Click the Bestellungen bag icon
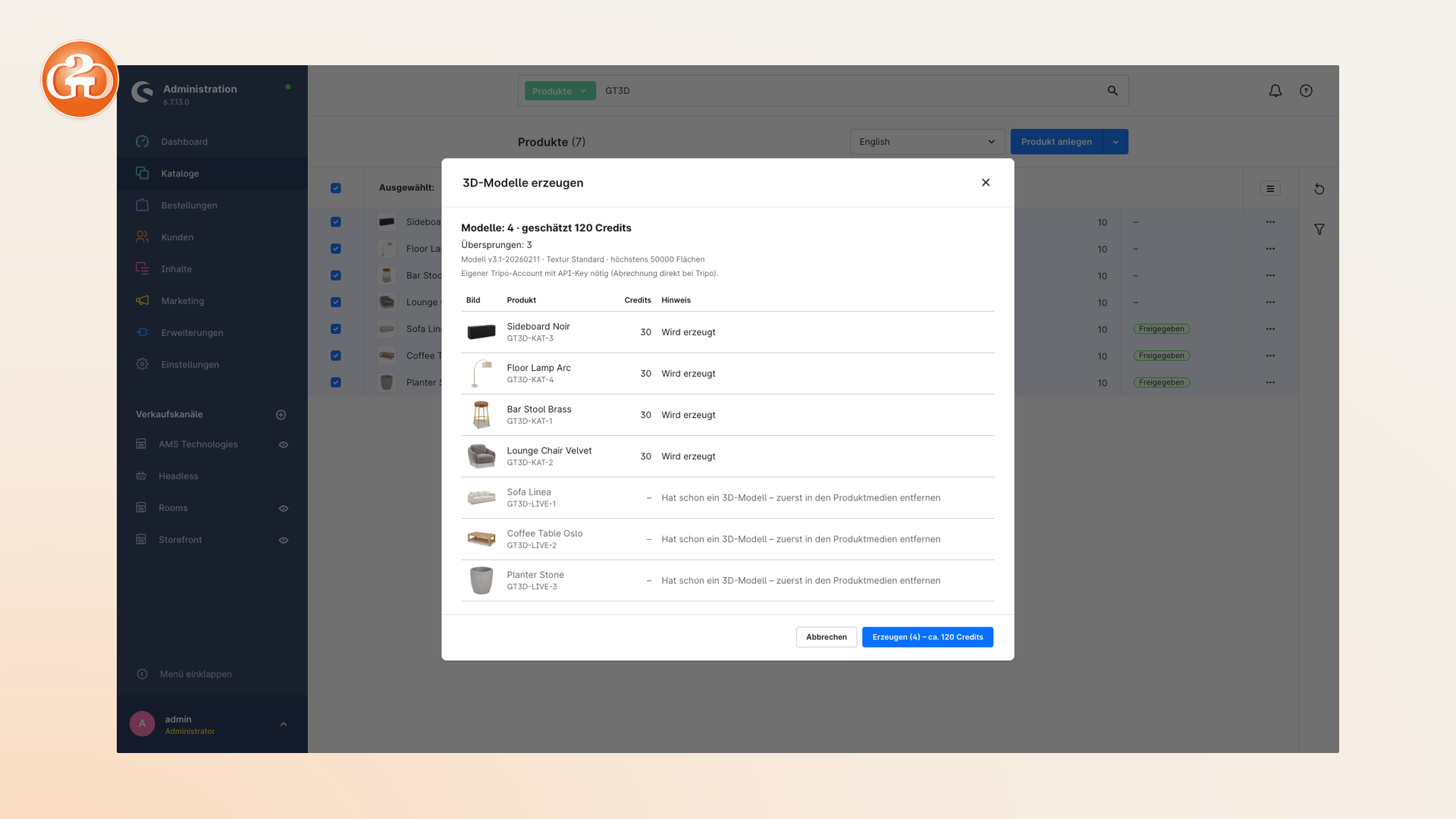This screenshot has width=1456, height=819. (142, 206)
